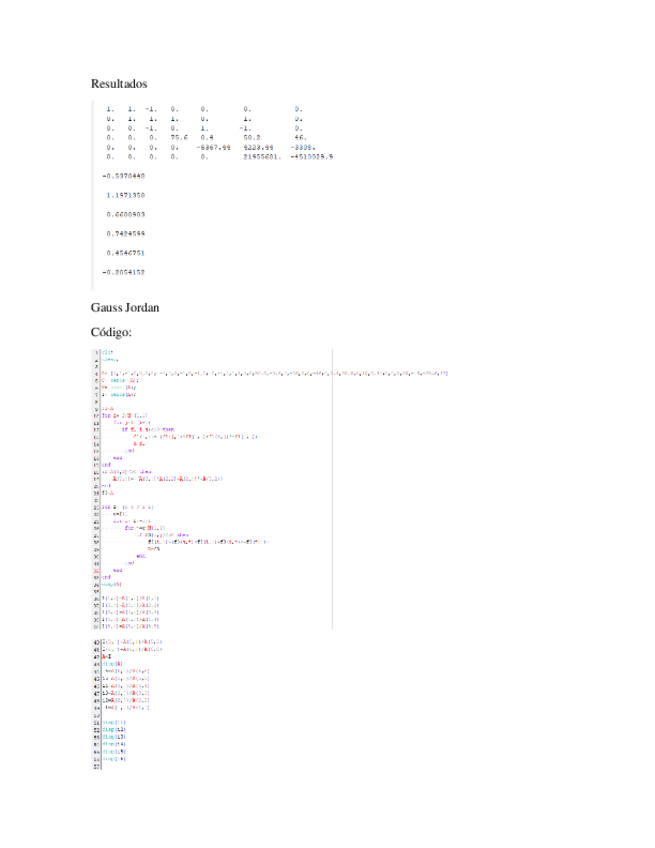Select the result value -0.2054152

click(123, 271)
